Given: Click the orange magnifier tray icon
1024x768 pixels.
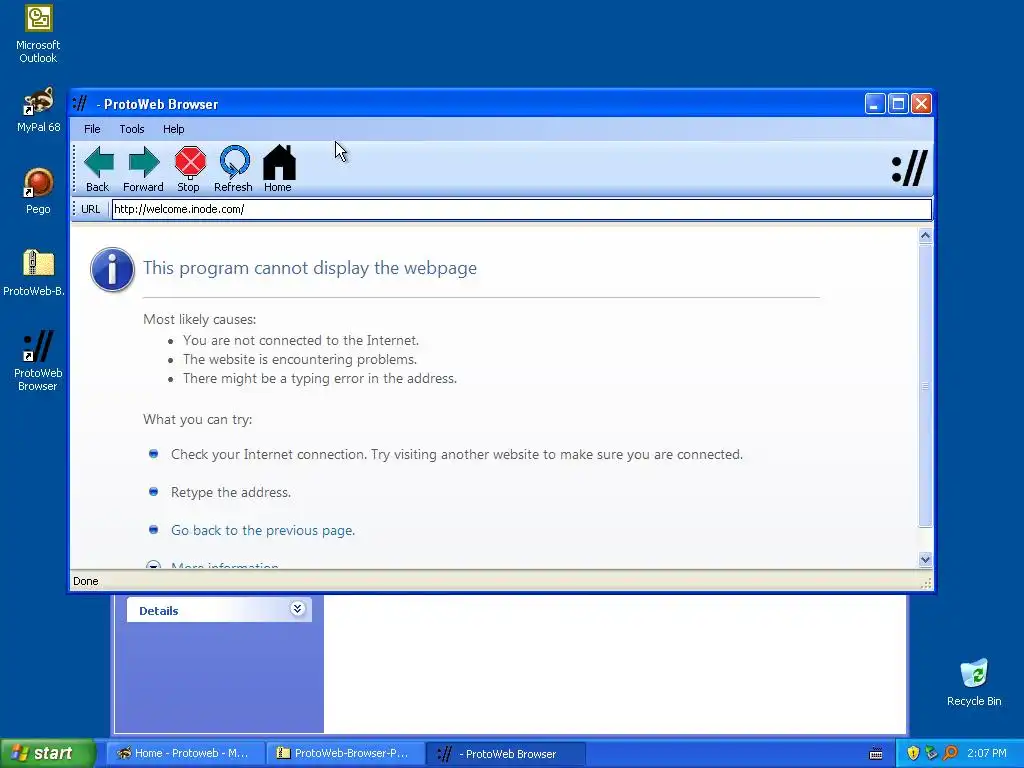Looking at the screenshot, I should click(x=950, y=754).
